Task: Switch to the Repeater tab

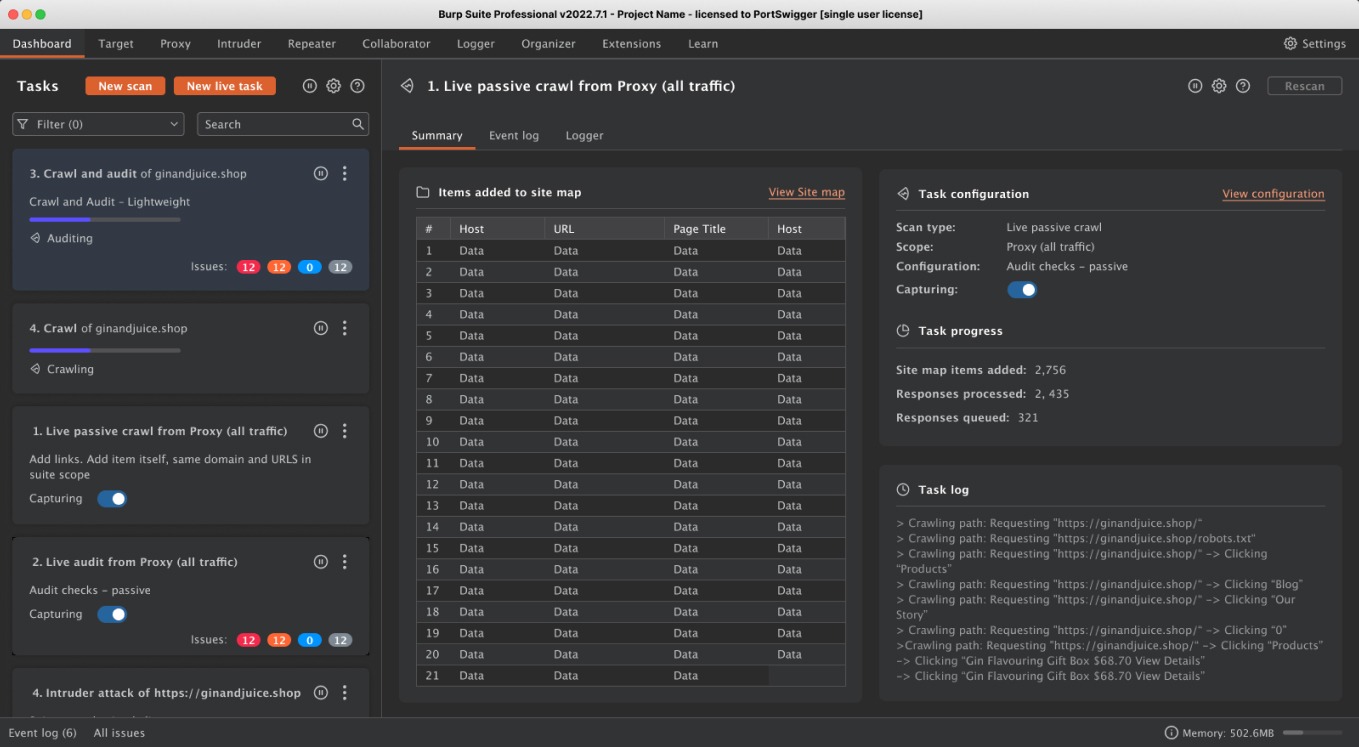Action: coord(311,44)
